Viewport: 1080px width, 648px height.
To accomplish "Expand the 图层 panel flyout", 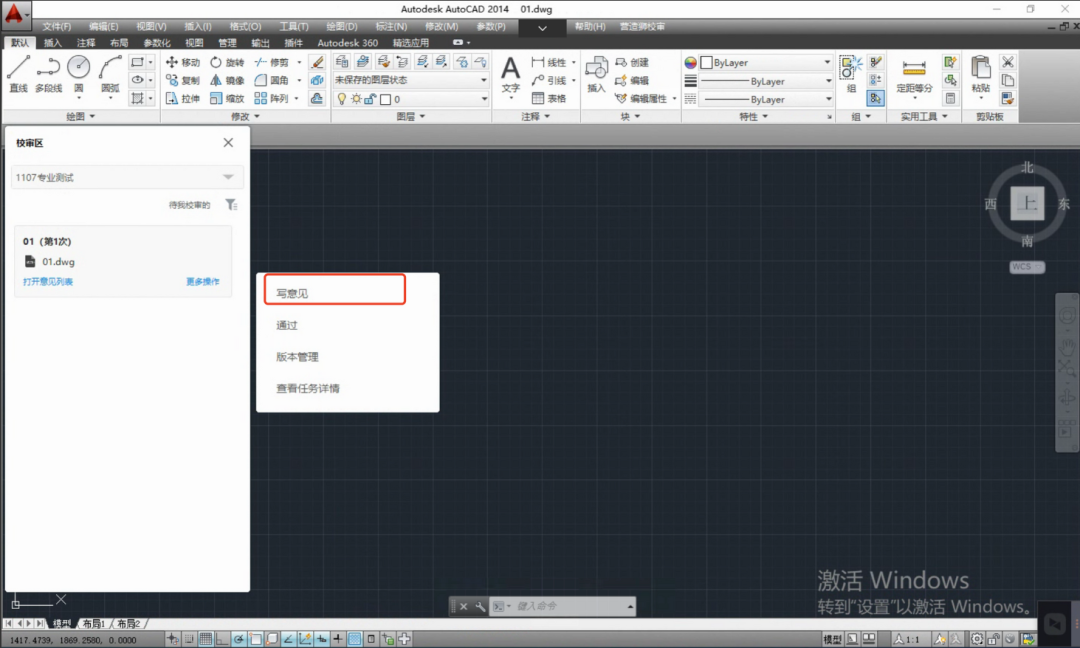I will click(x=411, y=116).
